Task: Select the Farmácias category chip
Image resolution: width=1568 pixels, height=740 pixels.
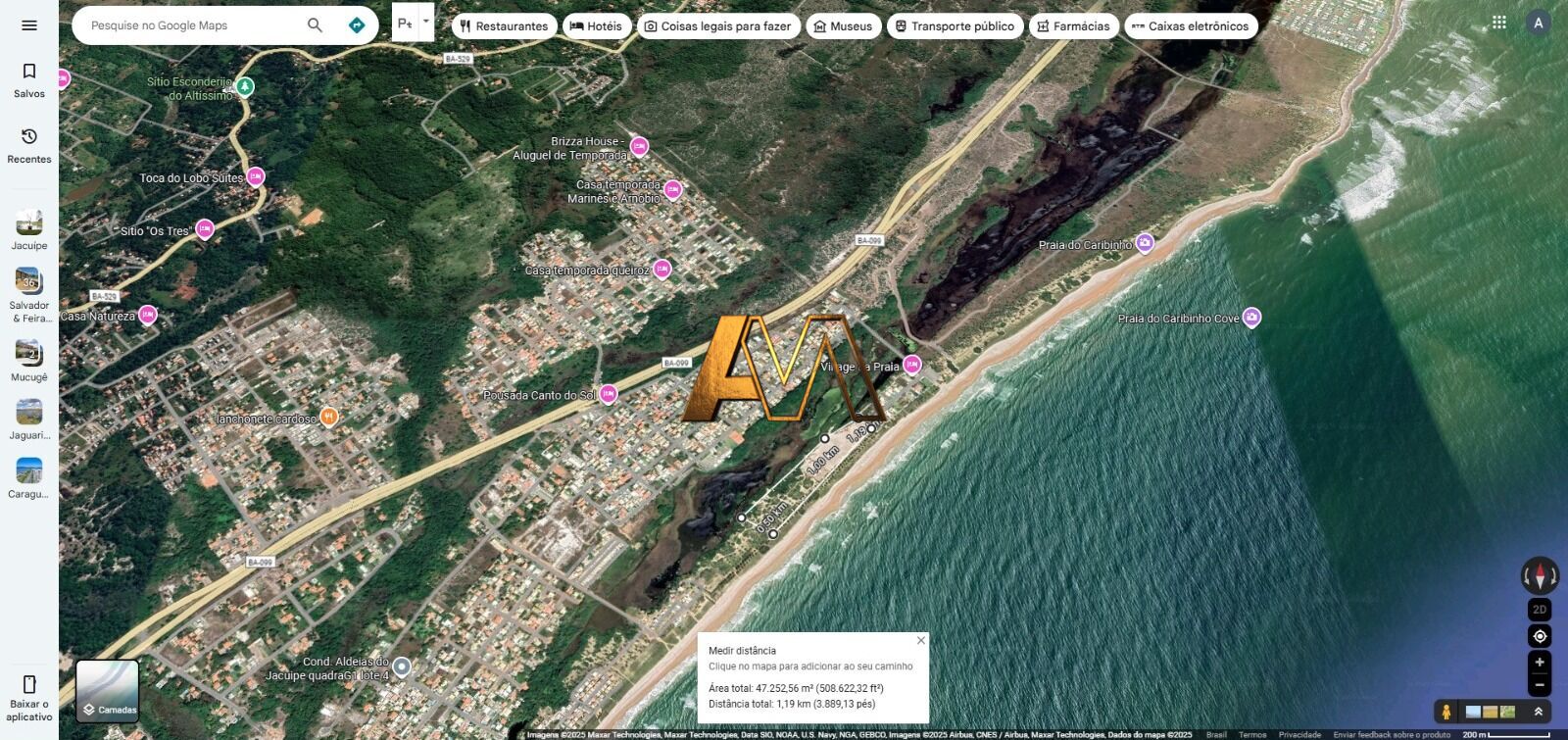Action: click(x=1073, y=26)
